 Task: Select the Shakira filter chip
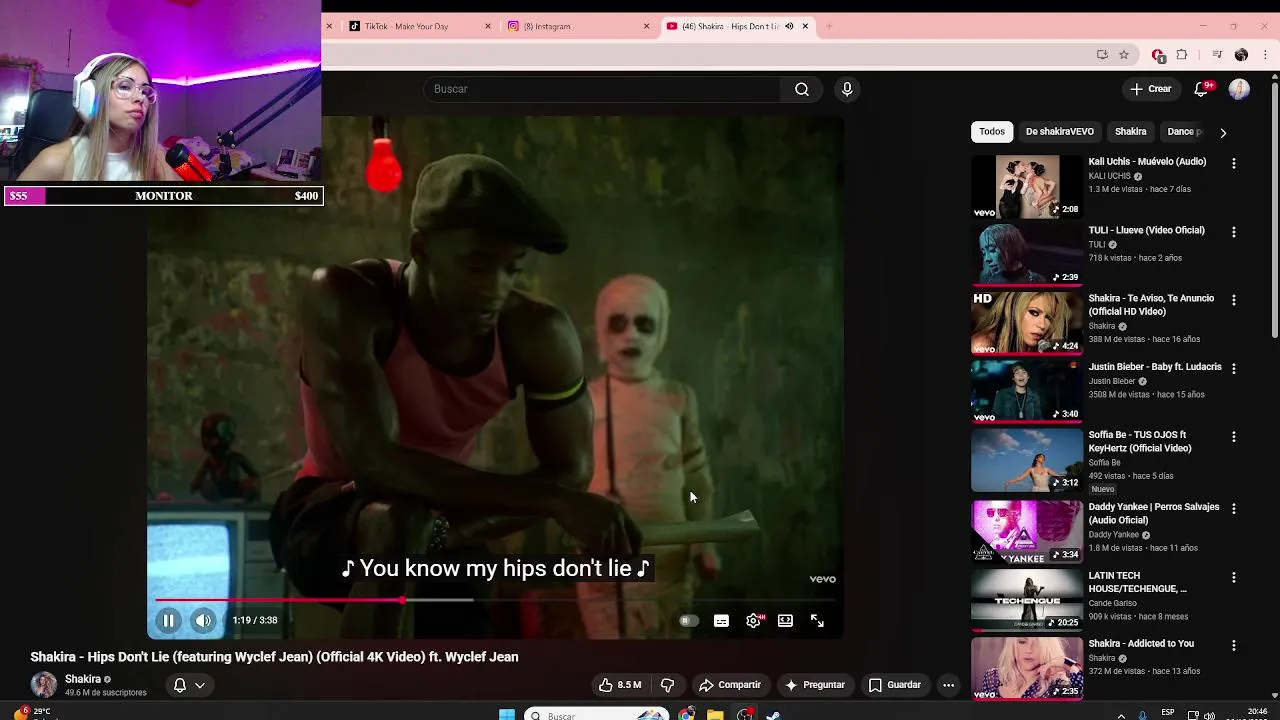point(1130,131)
